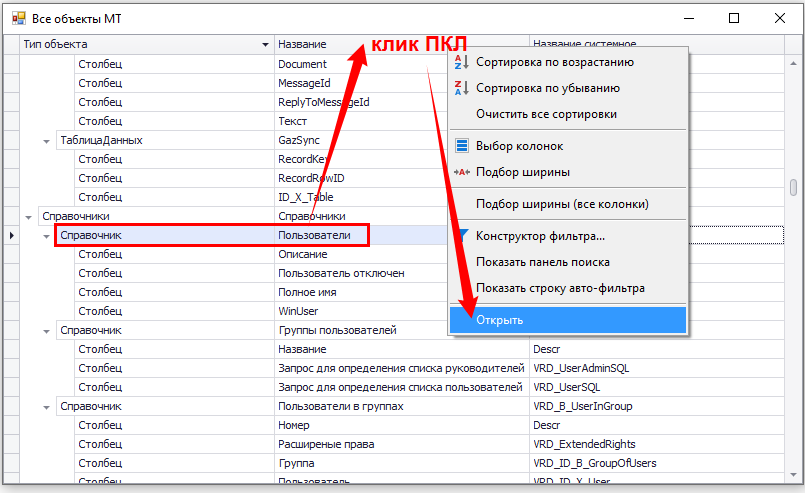The image size is (805, 493).
Task: Click the vertical scrollbar thumb
Action: [x=793, y=188]
